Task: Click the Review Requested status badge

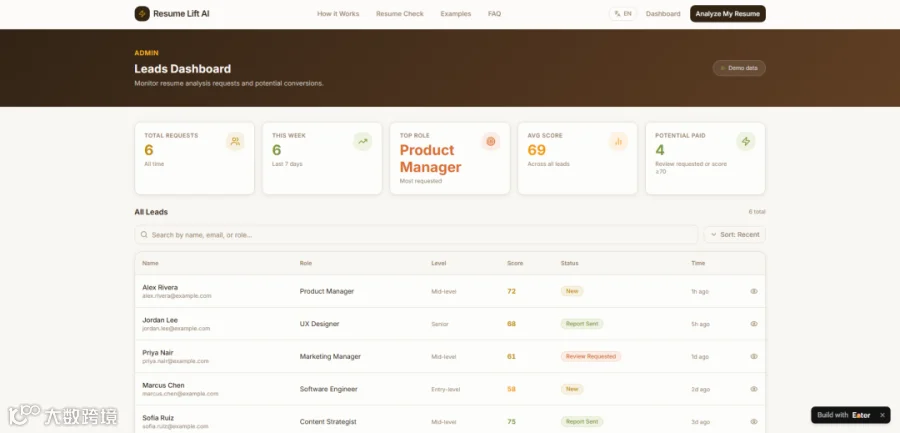Action: 591,357
